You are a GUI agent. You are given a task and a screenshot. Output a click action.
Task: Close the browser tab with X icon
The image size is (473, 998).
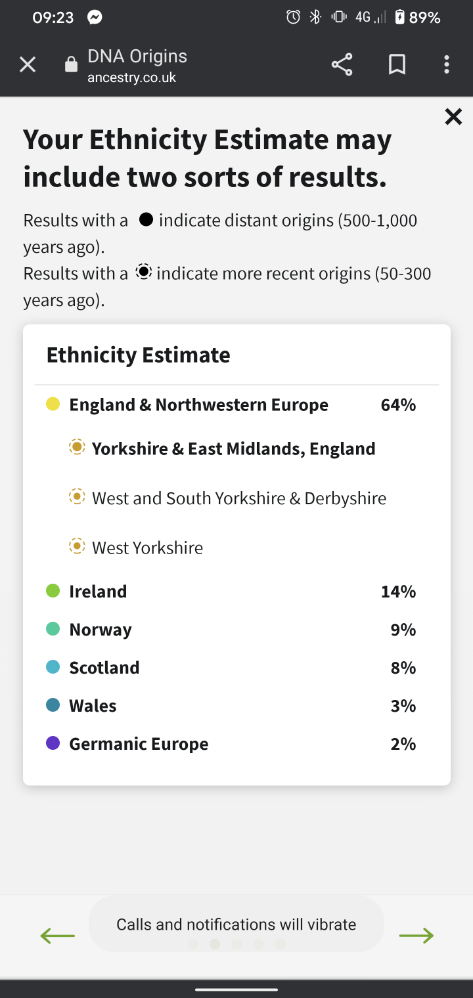point(27,64)
